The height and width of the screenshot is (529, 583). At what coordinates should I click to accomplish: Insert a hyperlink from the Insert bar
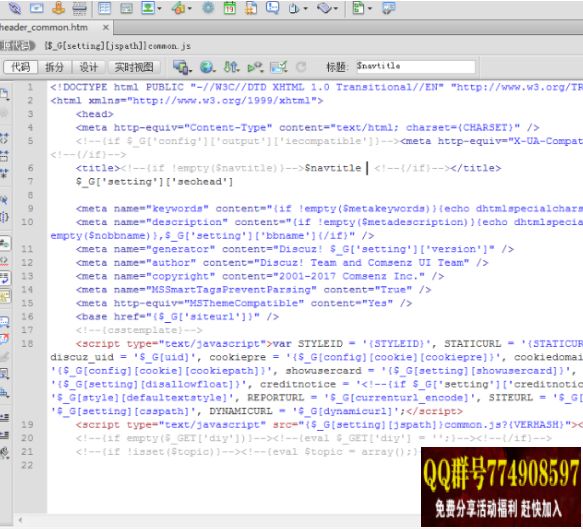(x=15, y=7)
